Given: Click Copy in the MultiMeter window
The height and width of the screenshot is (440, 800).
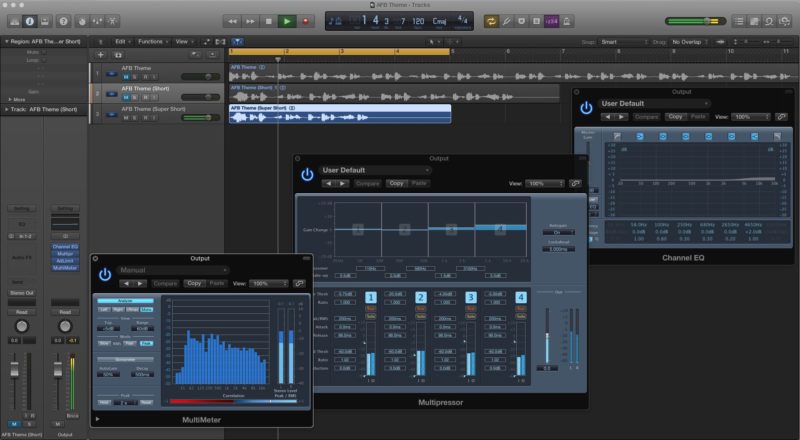Looking at the screenshot, I should tap(194, 283).
